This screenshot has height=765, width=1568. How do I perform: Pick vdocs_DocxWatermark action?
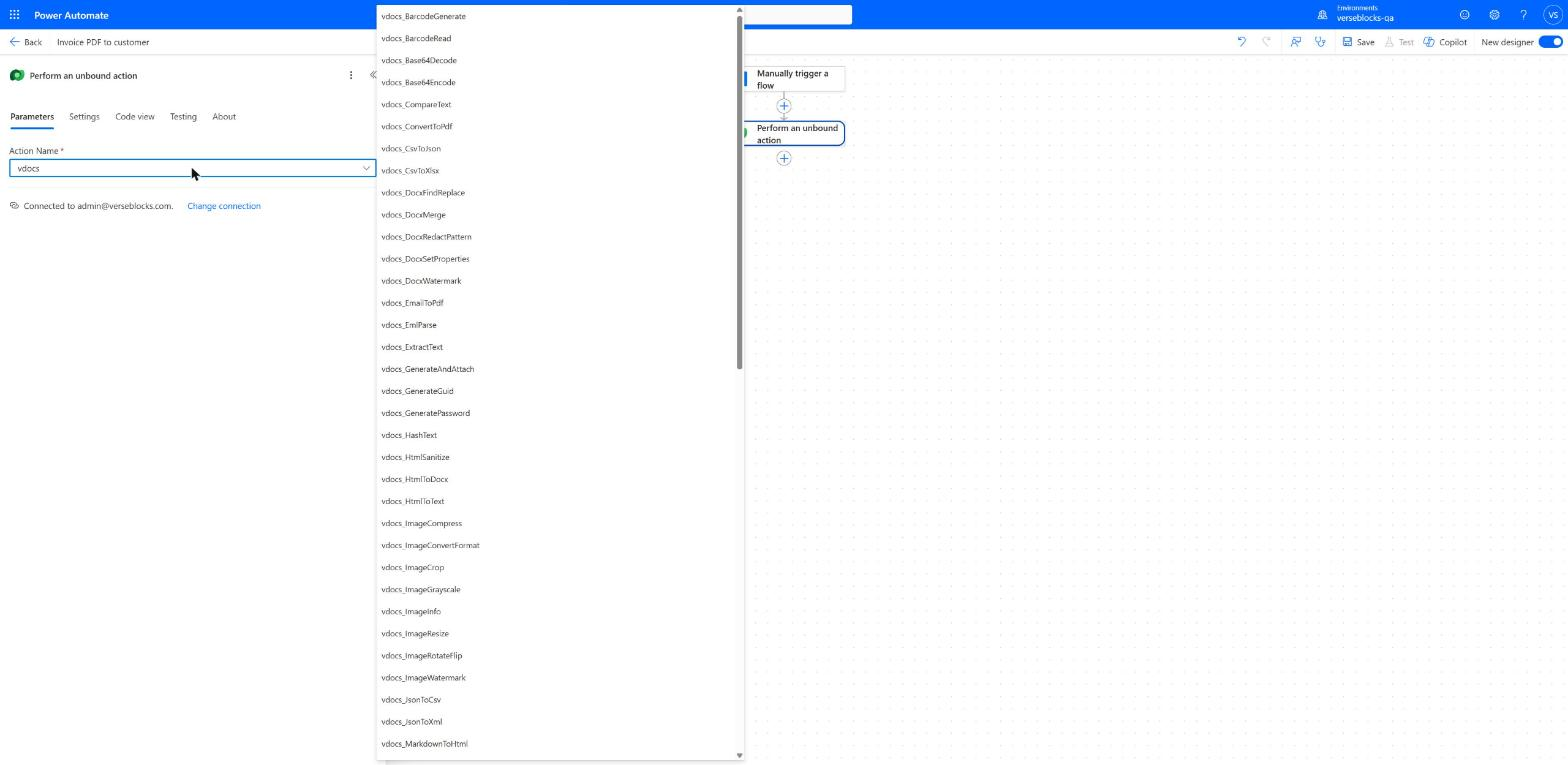coord(556,281)
